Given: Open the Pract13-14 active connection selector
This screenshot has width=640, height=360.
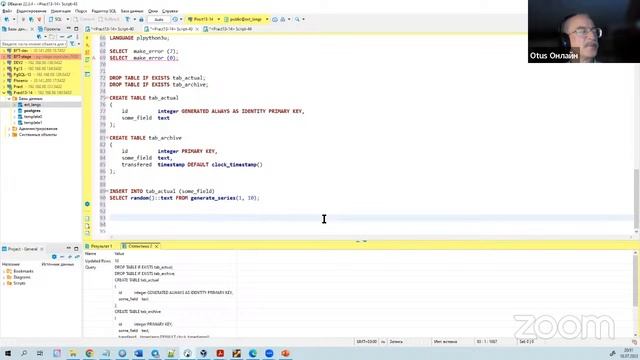Looking at the screenshot, I should (203, 19).
